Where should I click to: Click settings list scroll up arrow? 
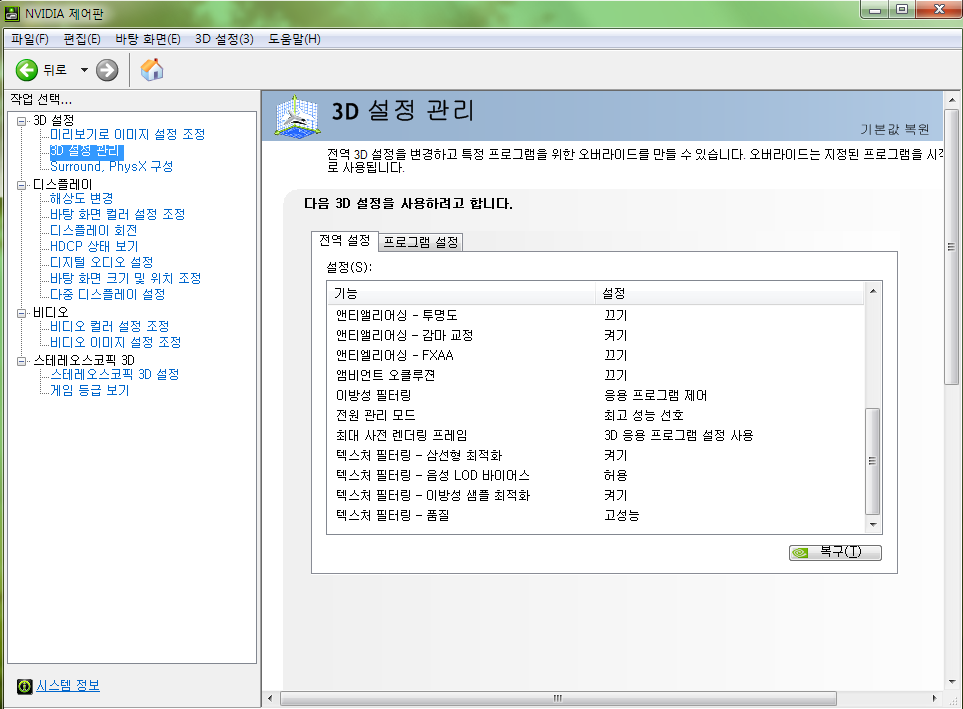pos(872,291)
